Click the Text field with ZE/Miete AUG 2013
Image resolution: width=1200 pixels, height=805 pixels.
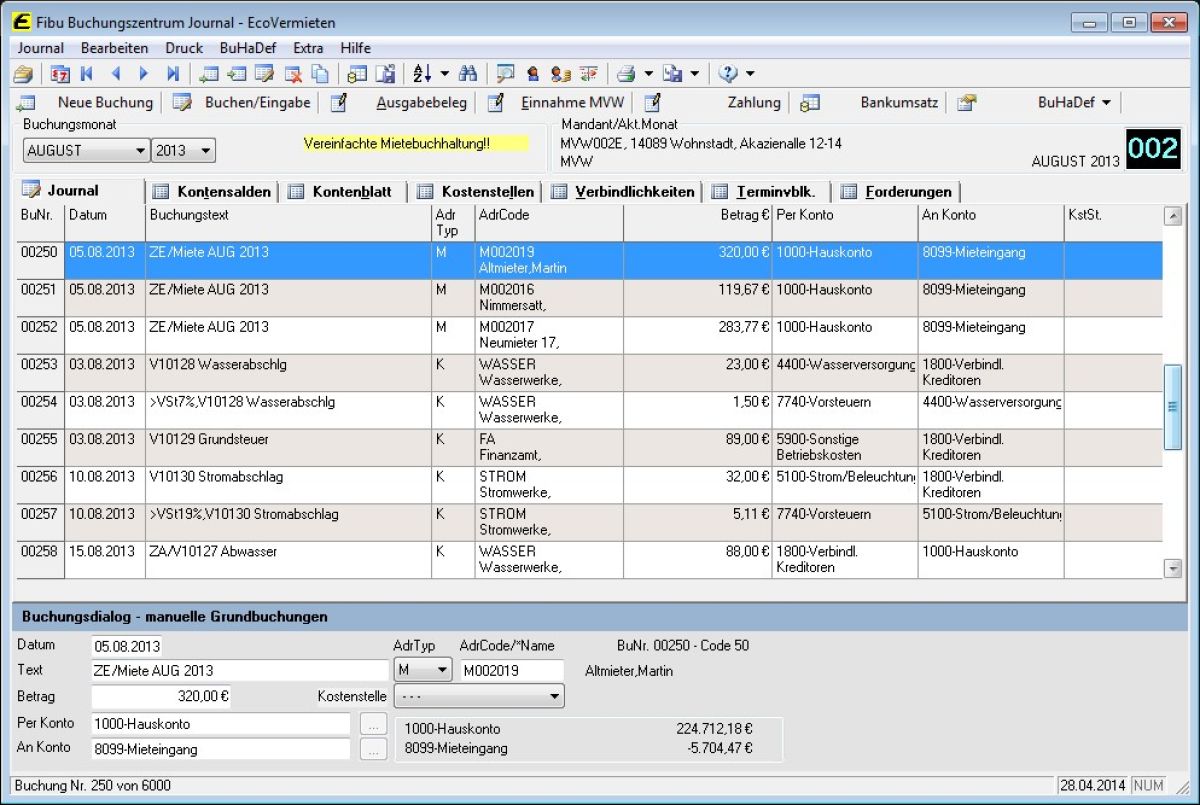coord(240,670)
